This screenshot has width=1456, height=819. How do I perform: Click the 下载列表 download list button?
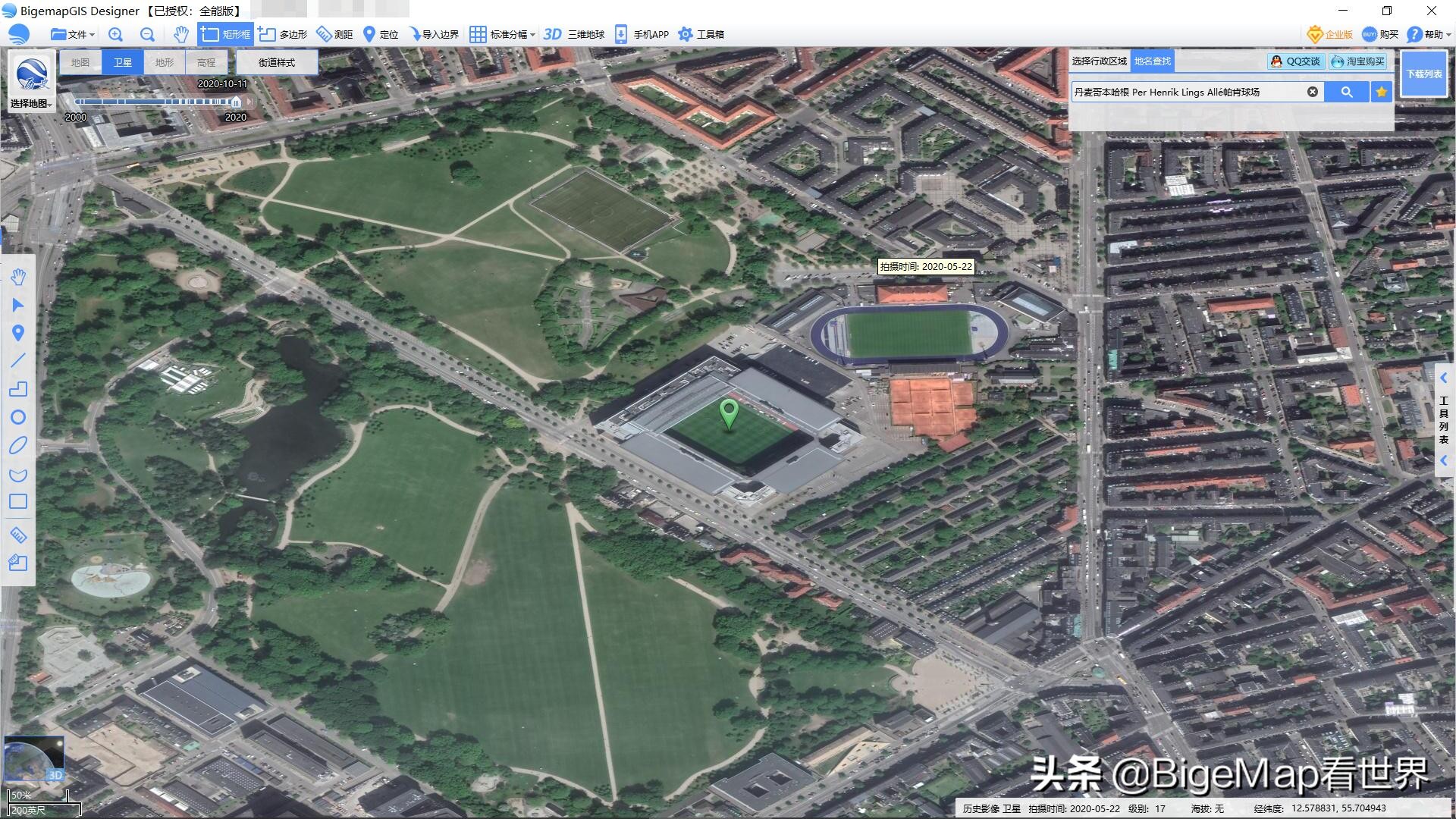pyautogui.click(x=1424, y=75)
